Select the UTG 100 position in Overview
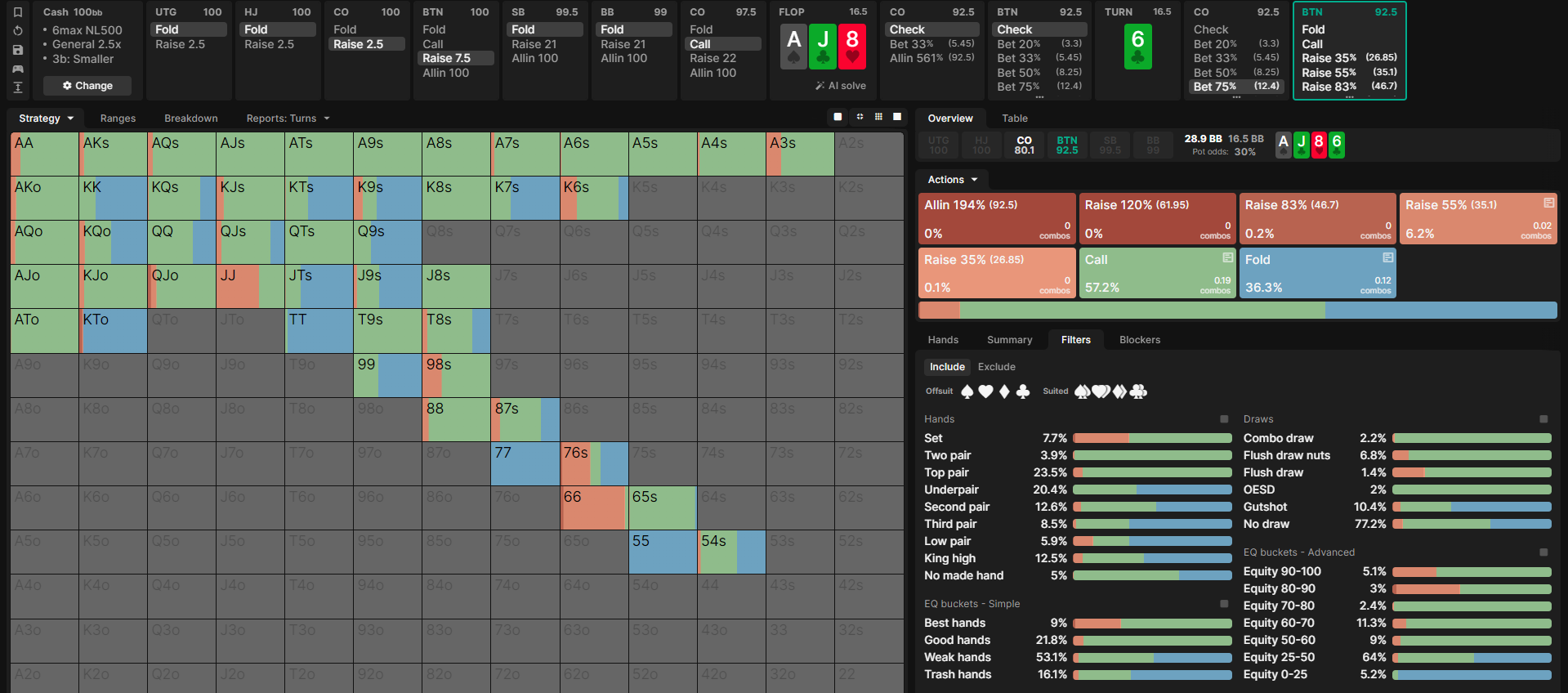 pyautogui.click(x=939, y=145)
